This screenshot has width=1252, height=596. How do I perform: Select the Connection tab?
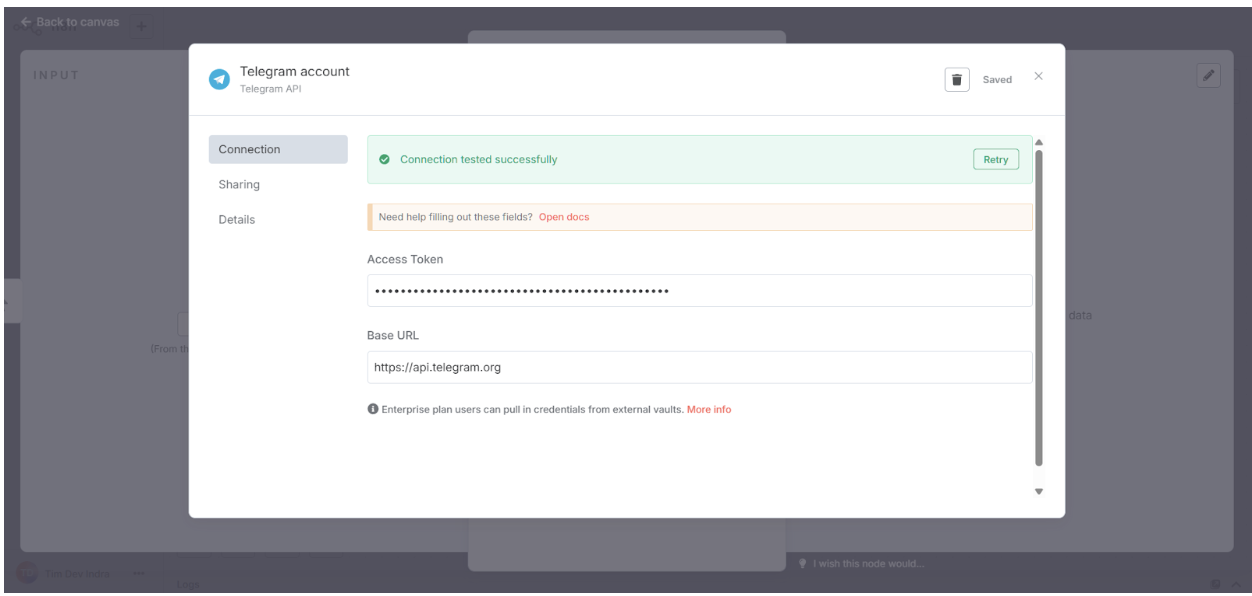(x=278, y=149)
